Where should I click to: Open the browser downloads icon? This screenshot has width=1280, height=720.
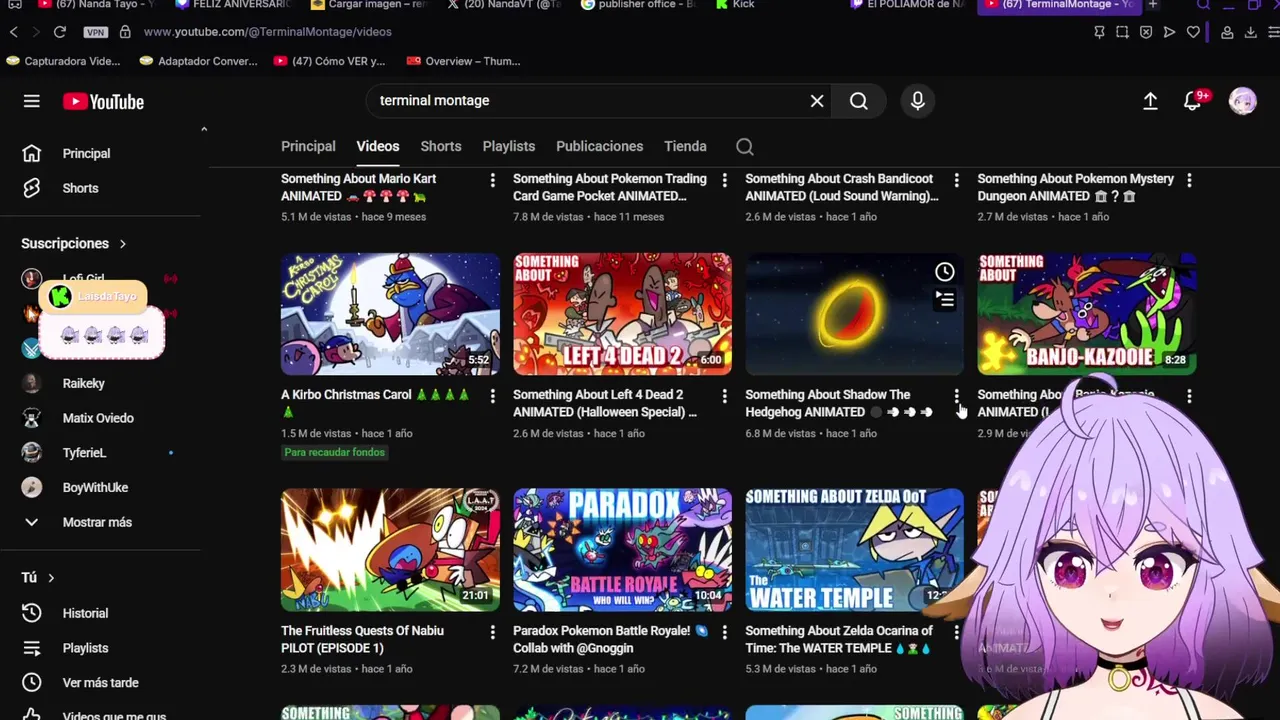point(1251,32)
